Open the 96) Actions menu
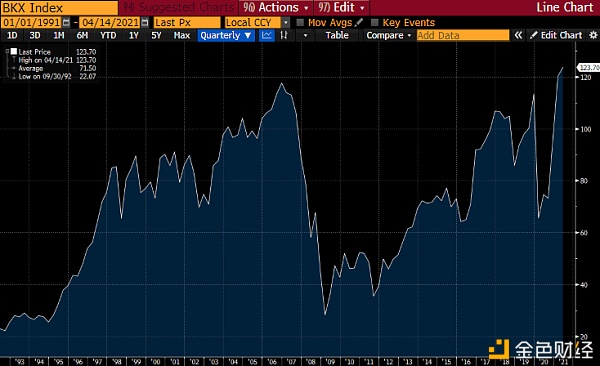The height and width of the screenshot is (366, 600). tap(276, 7)
